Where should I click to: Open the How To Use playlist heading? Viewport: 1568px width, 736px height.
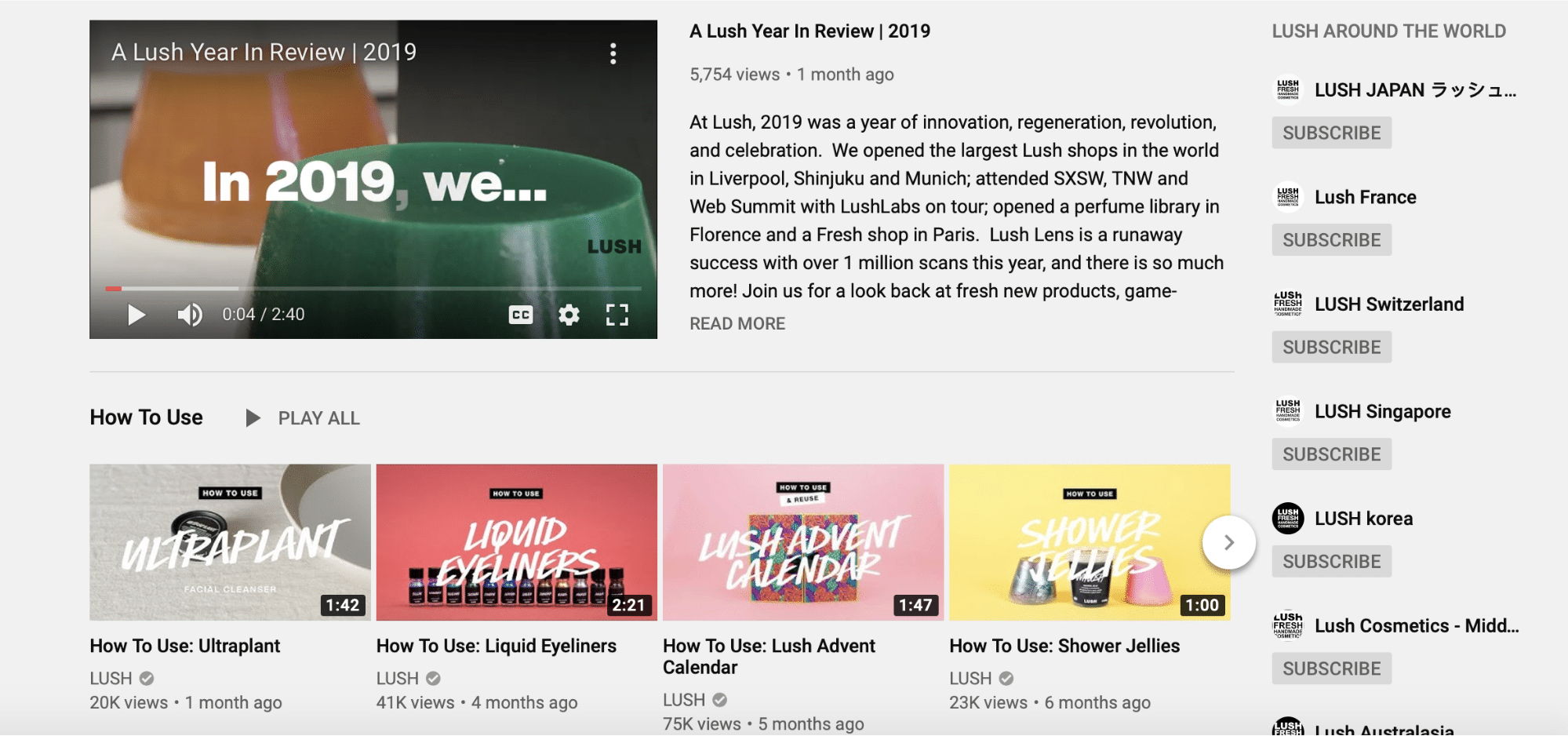[x=146, y=417]
